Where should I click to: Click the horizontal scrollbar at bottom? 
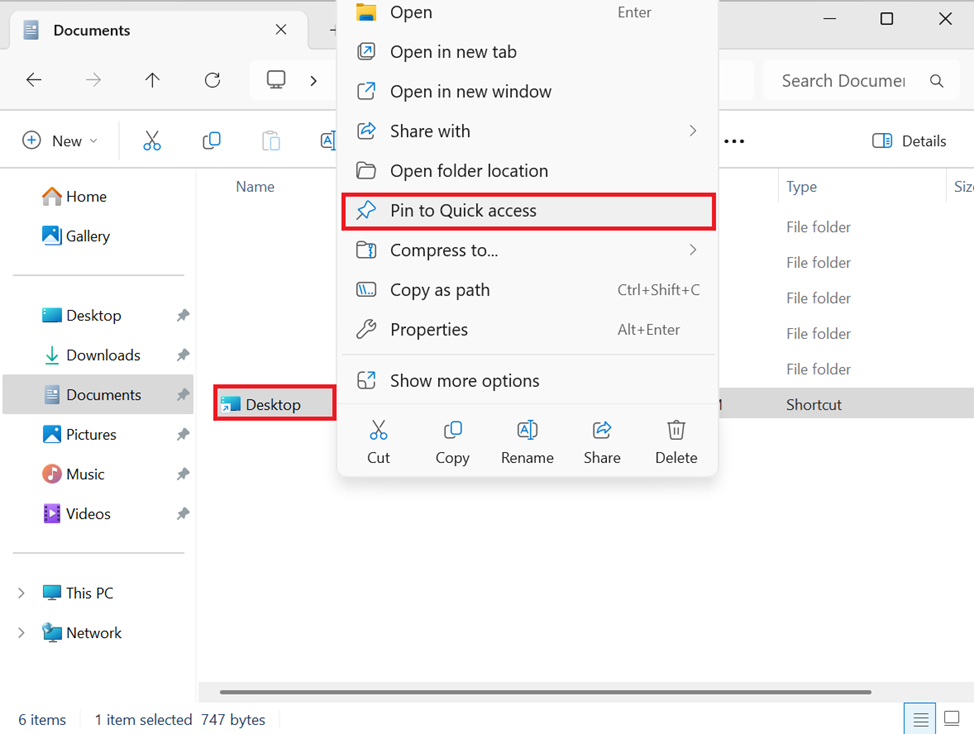pos(545,691)
